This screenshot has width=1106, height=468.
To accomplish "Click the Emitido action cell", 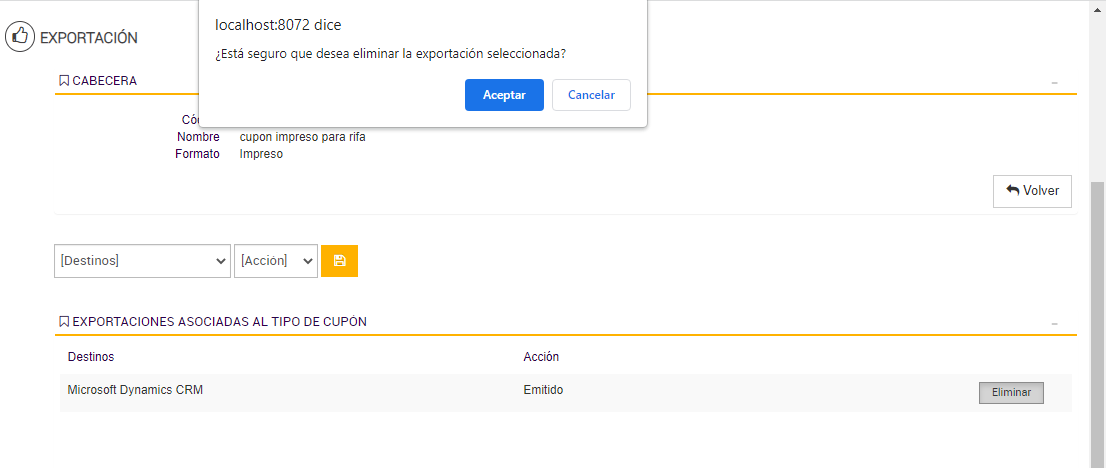I will coord(543,390).
